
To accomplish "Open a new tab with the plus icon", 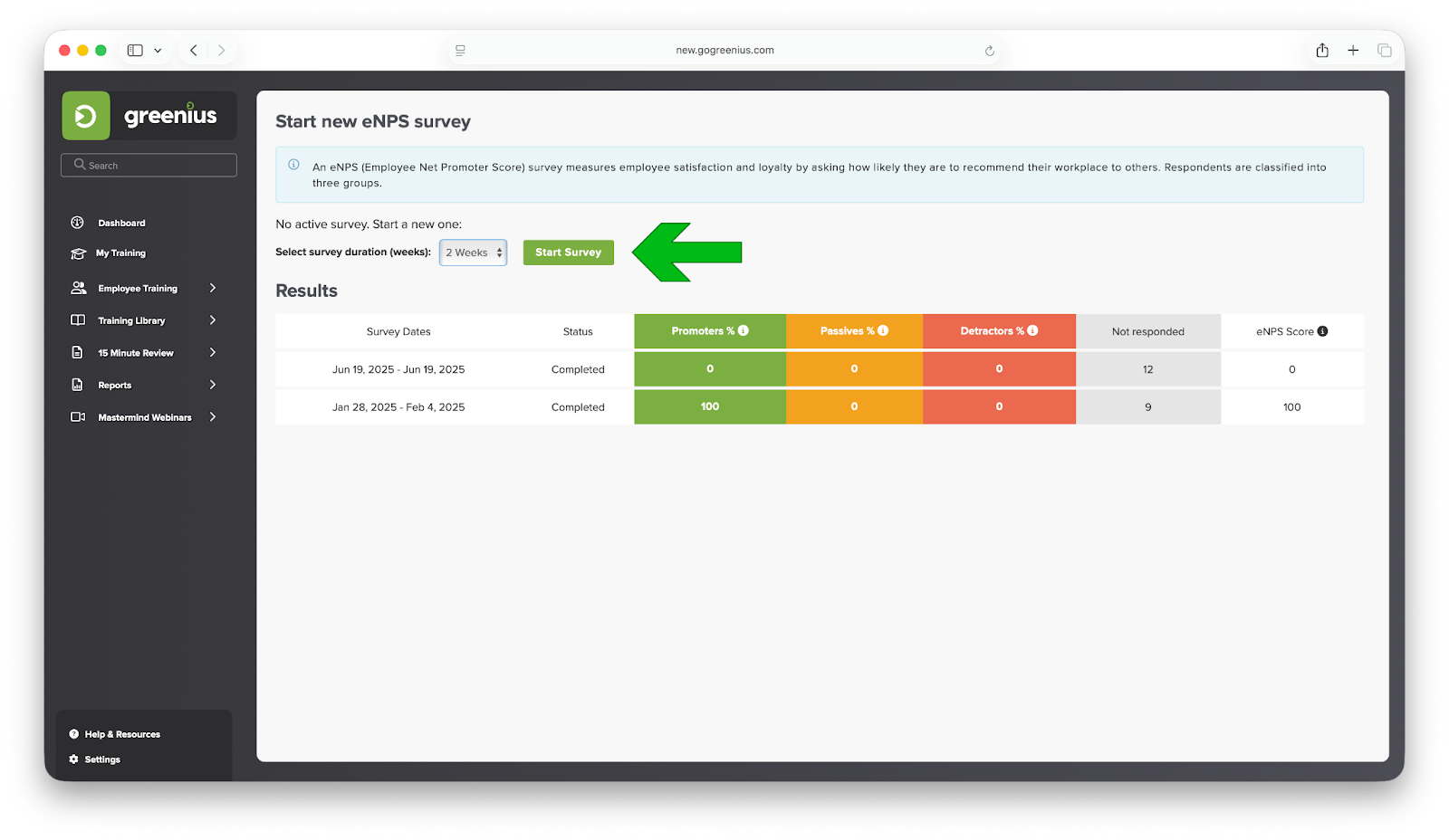I will 1353,51.
